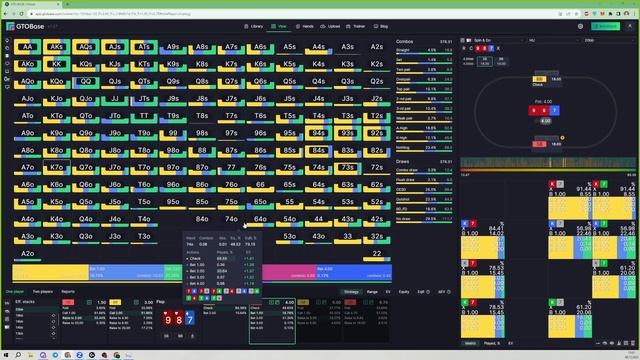The width and height of the screenshot is (640, 360).
Task: Open the user account icon
Action: (x=630, y=26)
